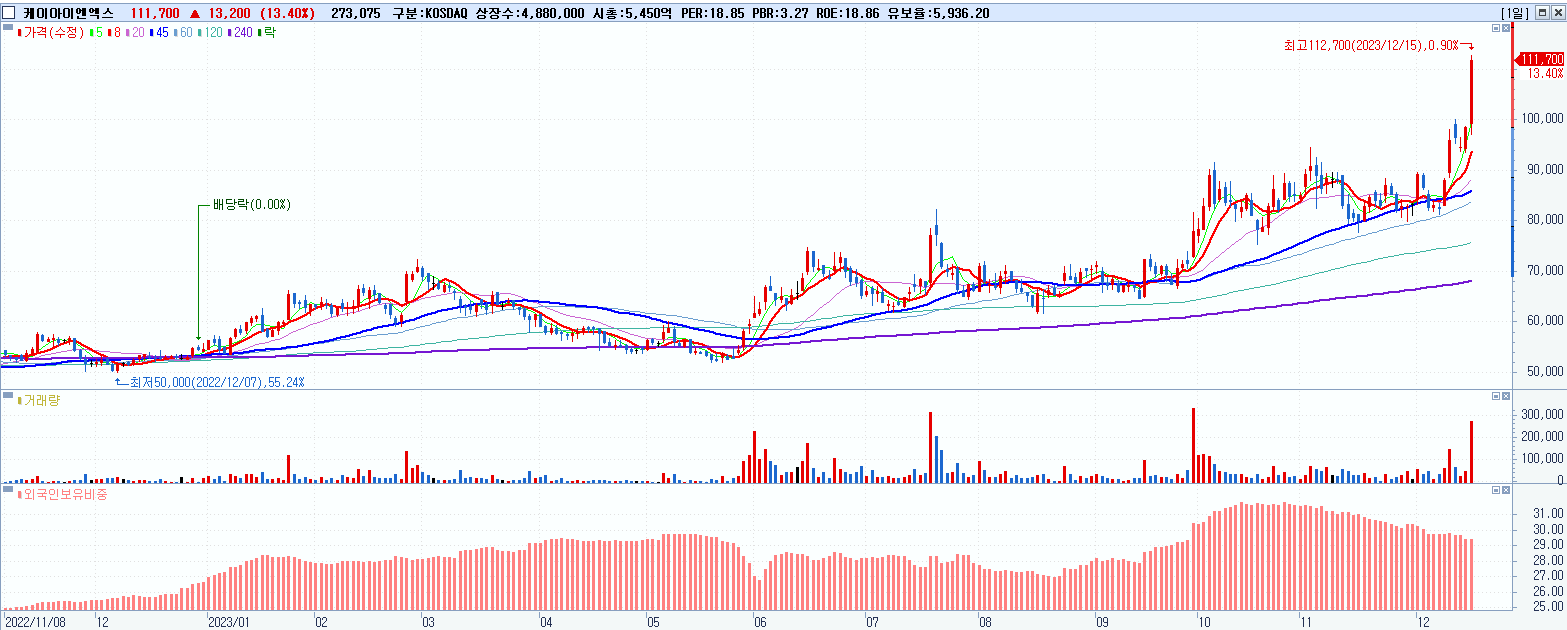The height and width of the screenshot is (630, 1567).
Task: Open the 거래량 panel menu icon
Action: pos(8,397)
